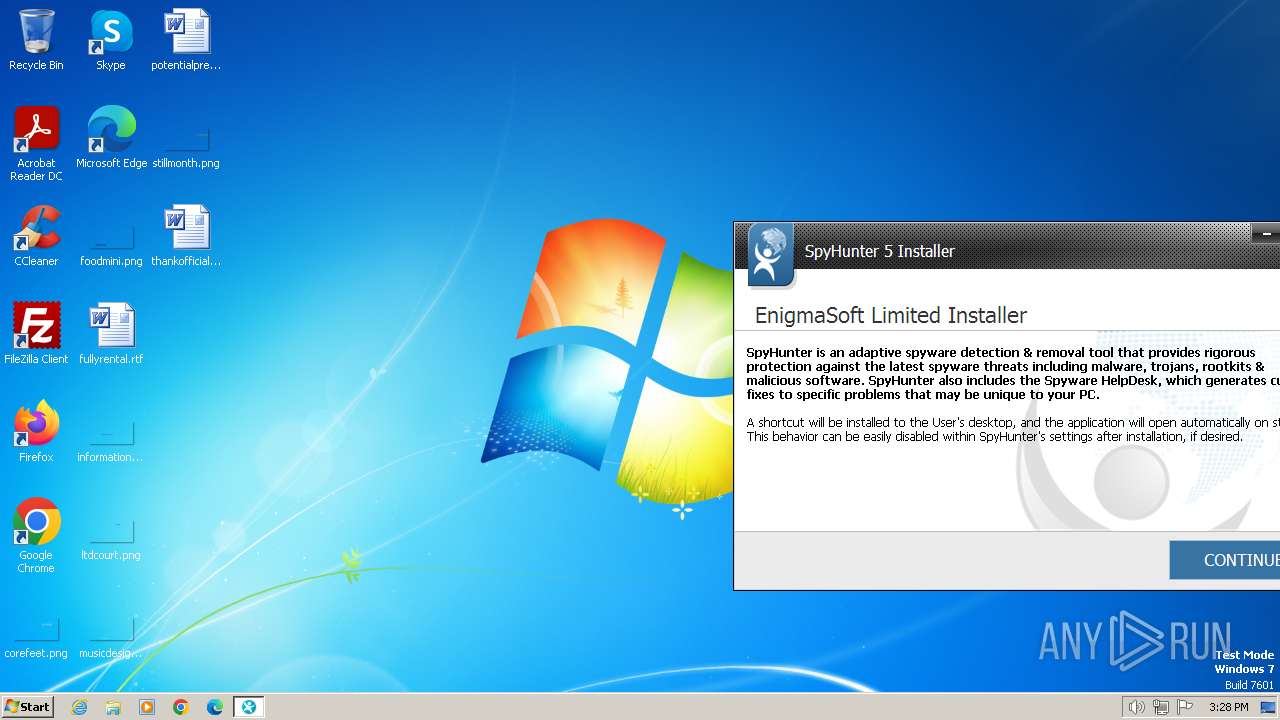The height and width of the screenshot is (720, 1280).
Task: Open the potentialpre… Word document
Action: 186,40
